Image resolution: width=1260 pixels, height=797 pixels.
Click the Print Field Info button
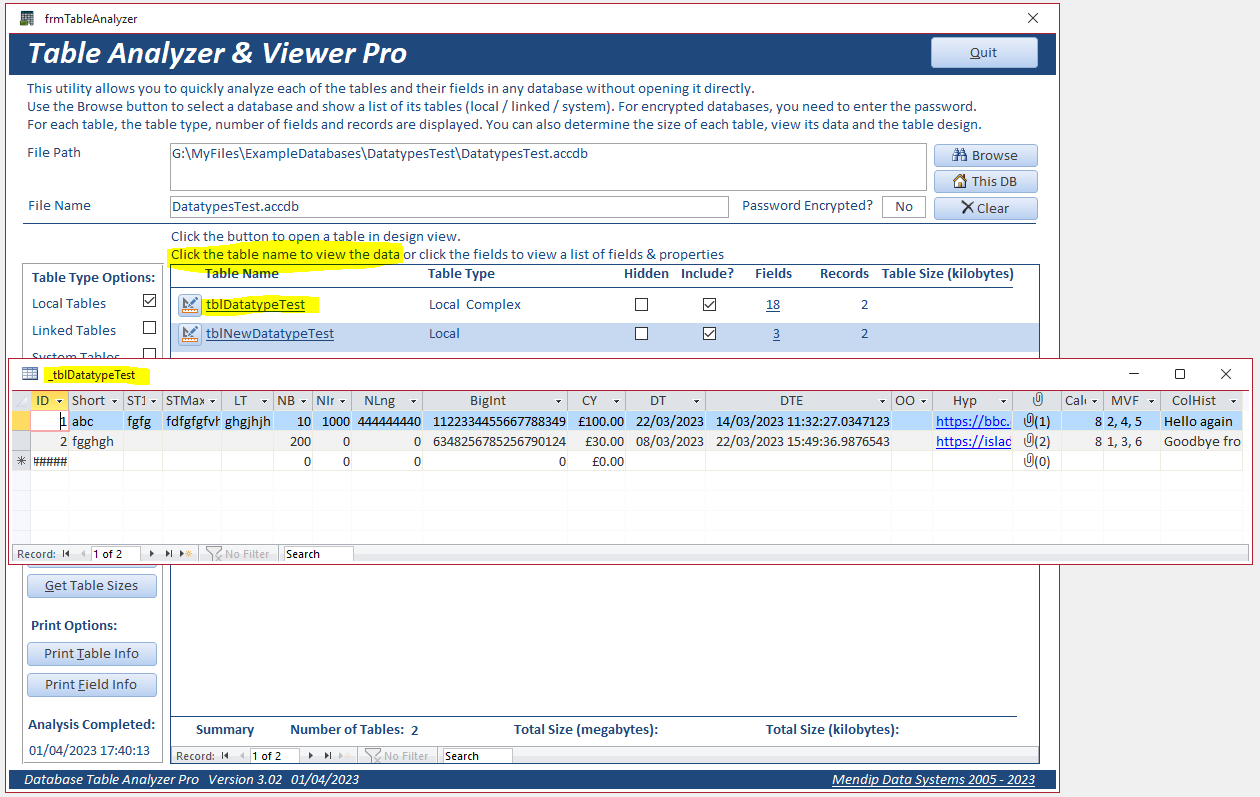pyautogui.click(x=92, y=684)
